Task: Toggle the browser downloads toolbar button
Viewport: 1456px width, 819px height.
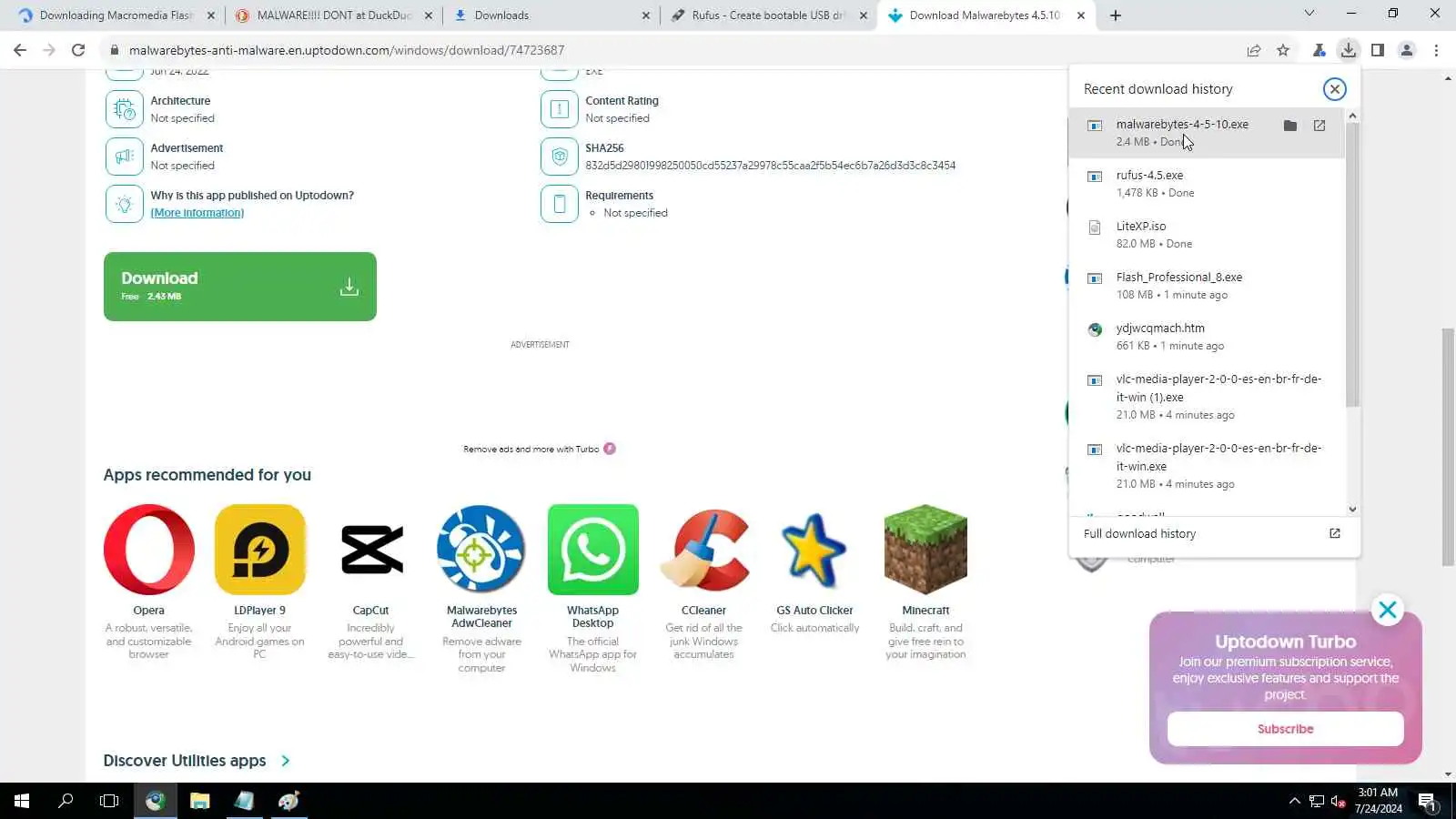Action: point(1349,50)
